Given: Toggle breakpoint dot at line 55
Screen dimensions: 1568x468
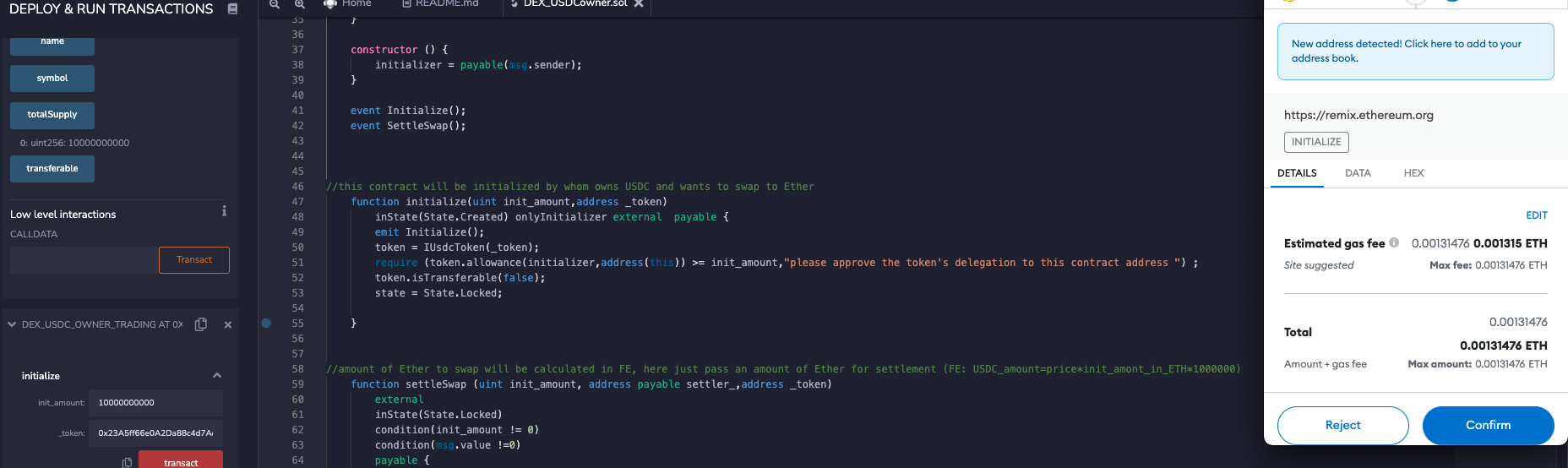Looking at the screenshot, I should (266, 323).
